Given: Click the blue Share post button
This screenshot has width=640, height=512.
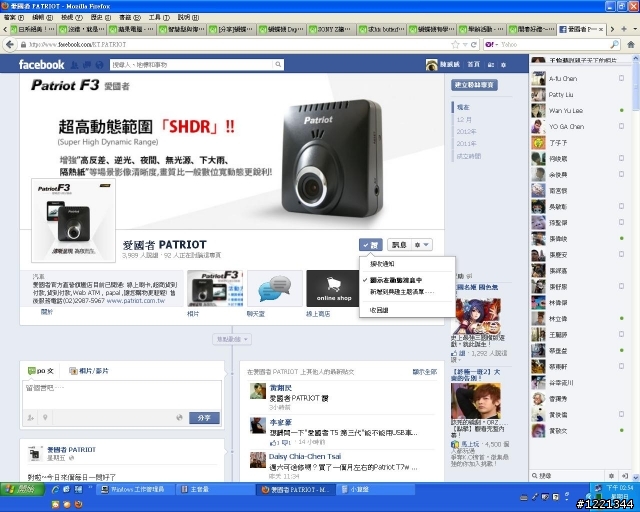Looking at the screenshot, I should point(204,418).
